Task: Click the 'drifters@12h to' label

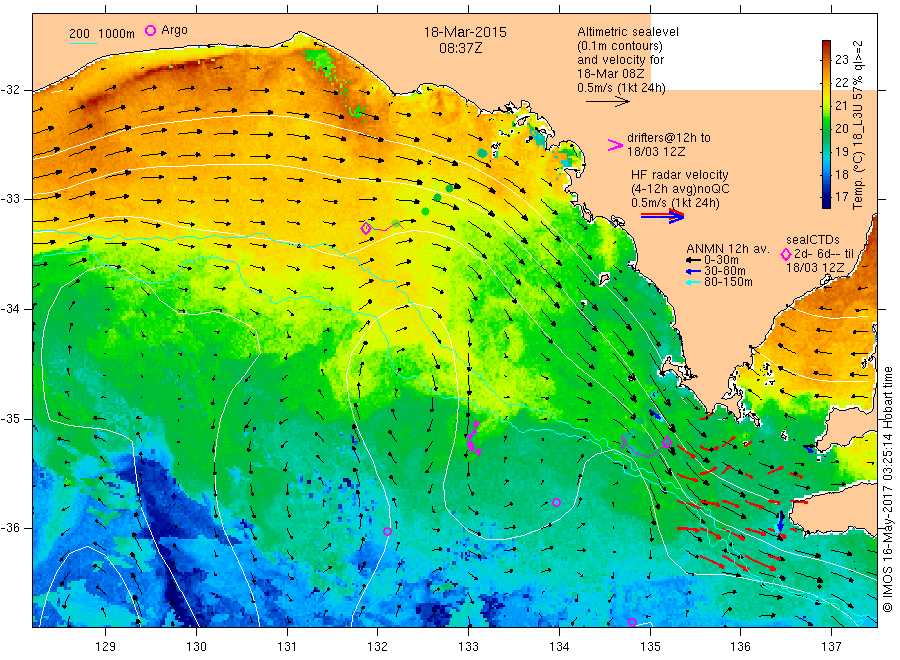Action: click(x=669, y=138)
